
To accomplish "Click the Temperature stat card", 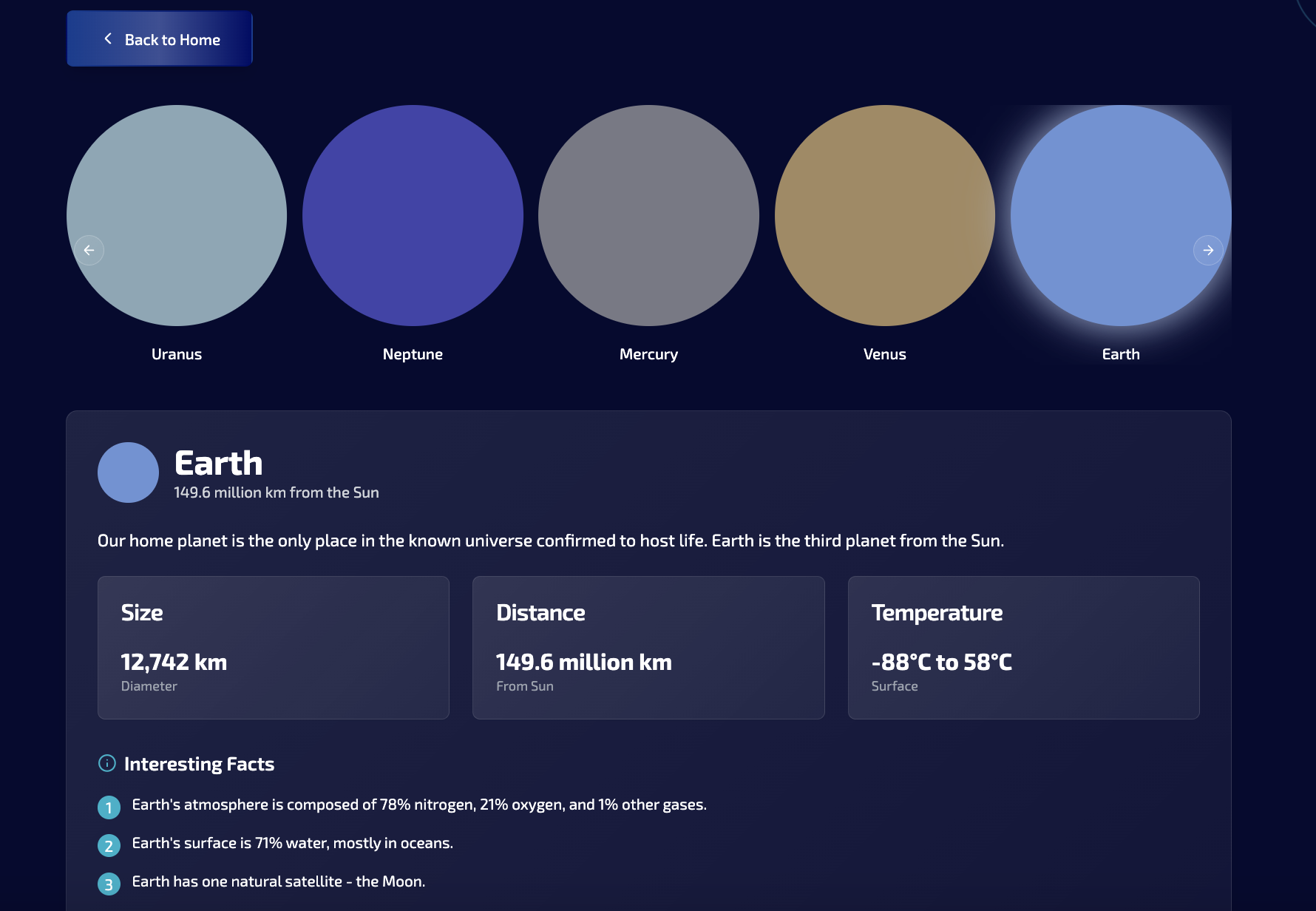I will pyautogui.click(x=1023, y=647).
